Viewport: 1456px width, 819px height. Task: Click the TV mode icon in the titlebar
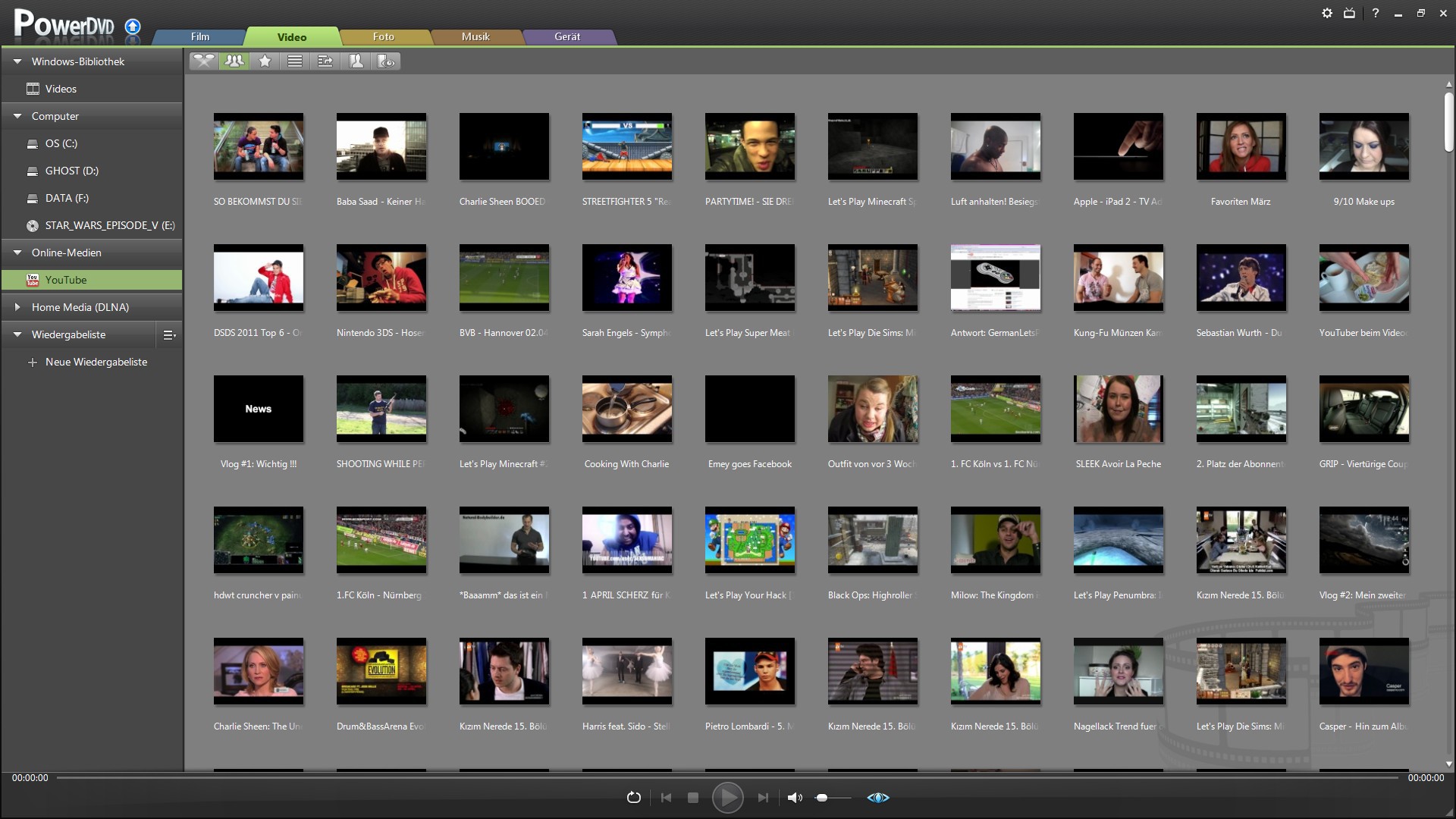click(1350, 13)
